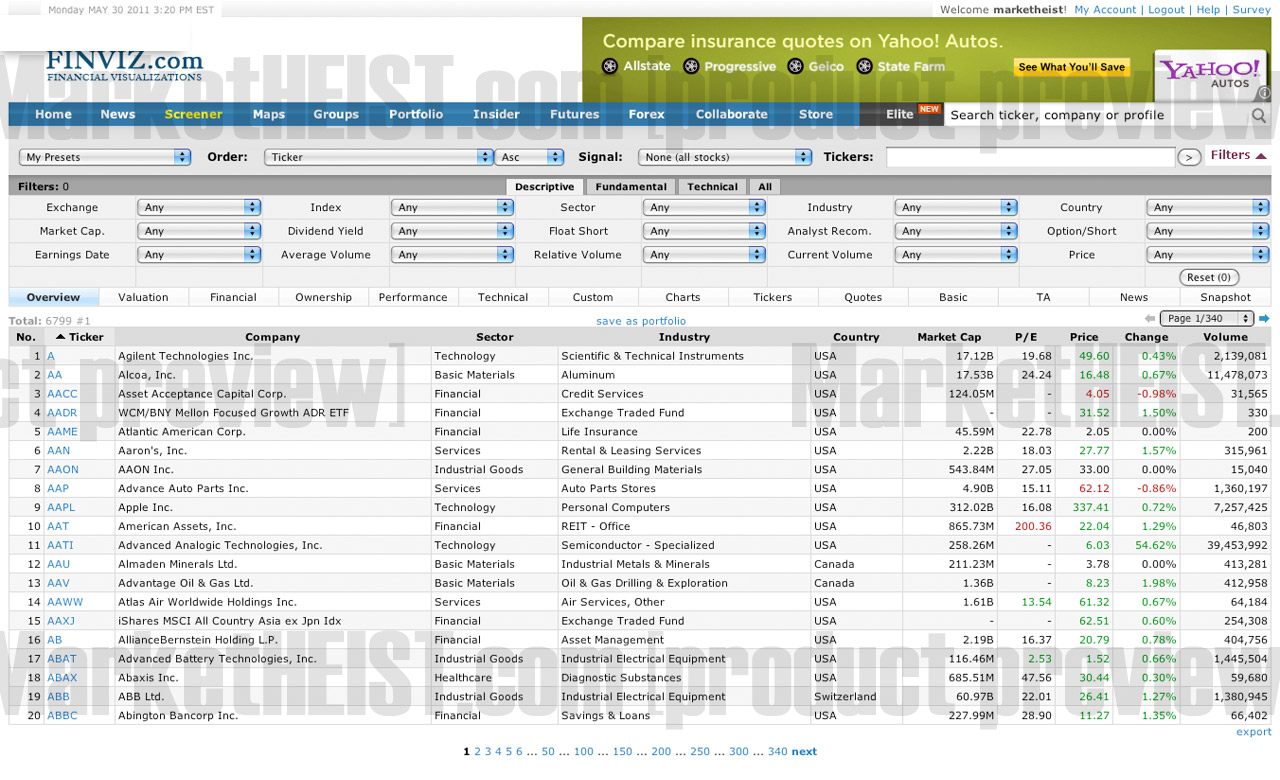The height and width of the screenshot is (780, 1280).
Task: Open the Signal dropdown
Action: point(725,157)
